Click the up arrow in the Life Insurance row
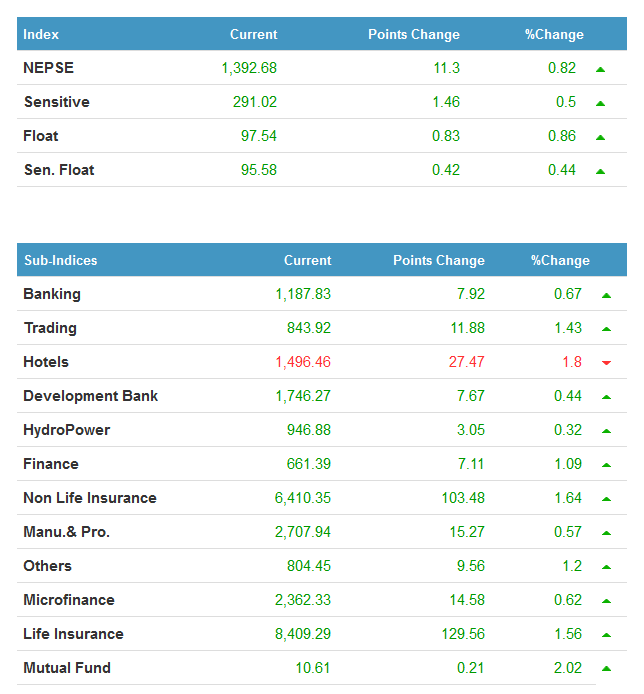The height and width of the screenshot is (694, 644). [606, 635]
